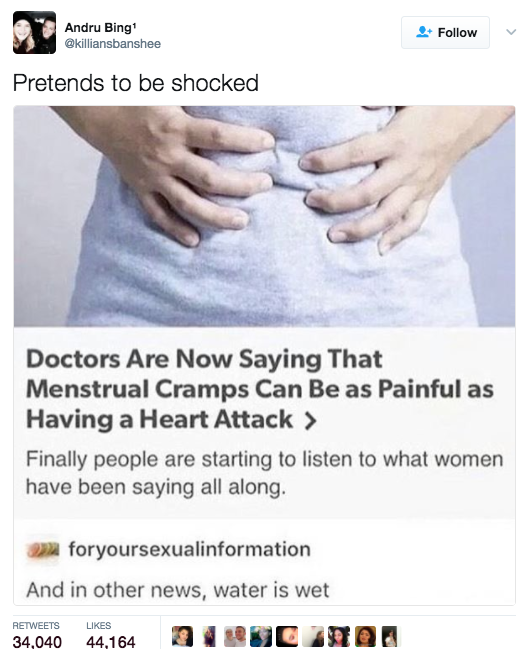Image resolution: width=526 pixels, height=649 pixels.
Task: Open the tweet options chevron dropdown
Action: click(511, 32)
